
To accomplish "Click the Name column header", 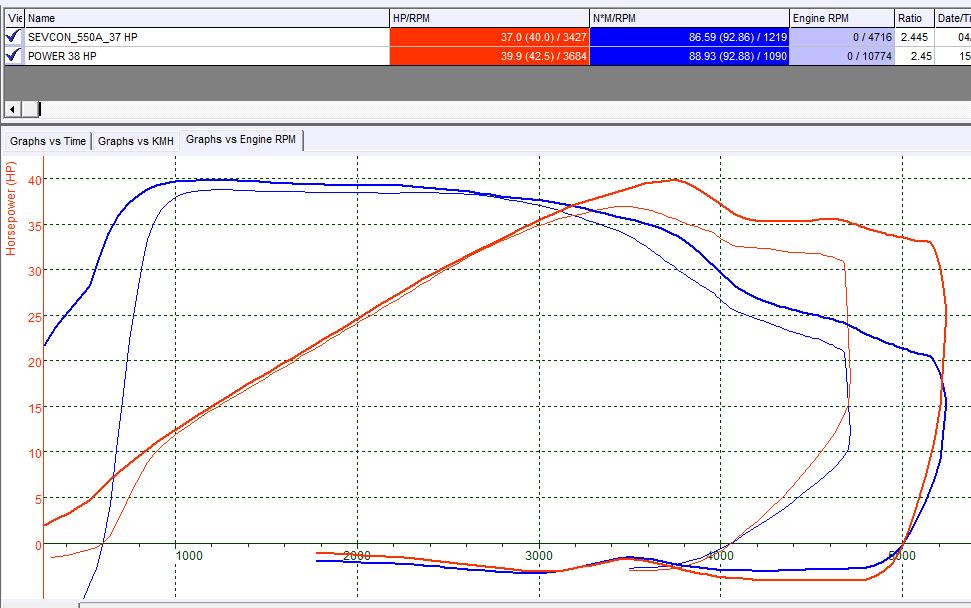I will pos(205,18).
